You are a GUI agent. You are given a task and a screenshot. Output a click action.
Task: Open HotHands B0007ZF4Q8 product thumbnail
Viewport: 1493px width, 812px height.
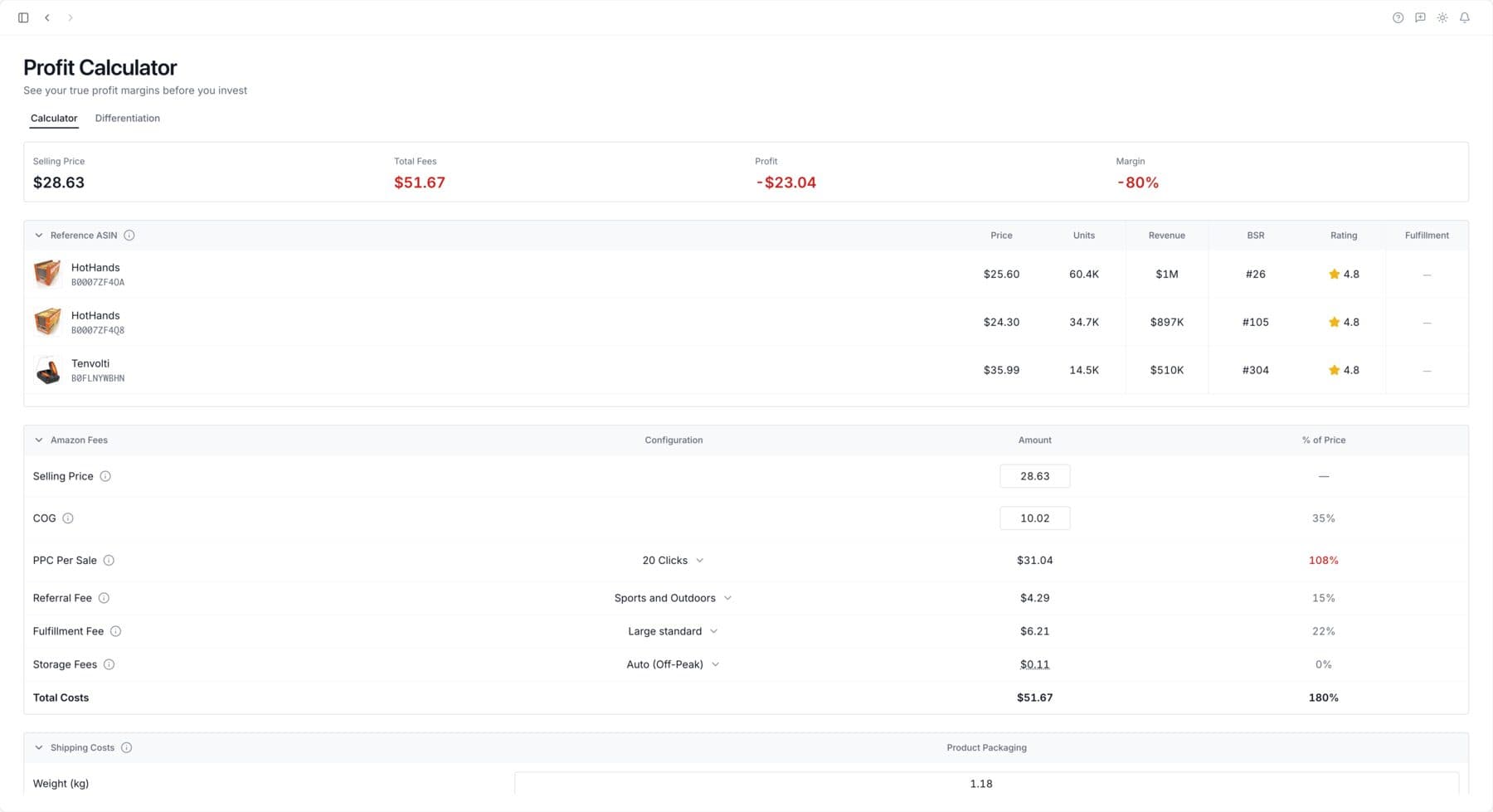coord(47,322)
